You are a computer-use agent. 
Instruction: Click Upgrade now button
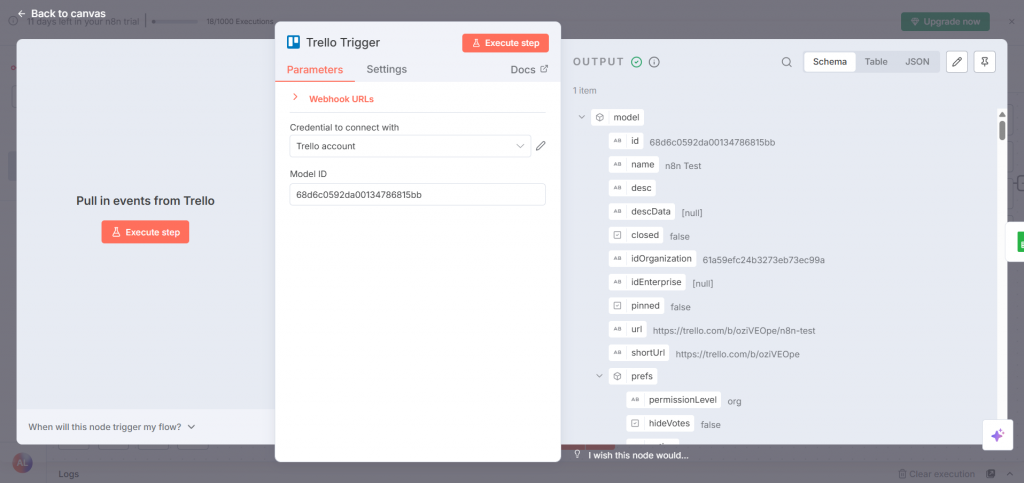[946, 22]
